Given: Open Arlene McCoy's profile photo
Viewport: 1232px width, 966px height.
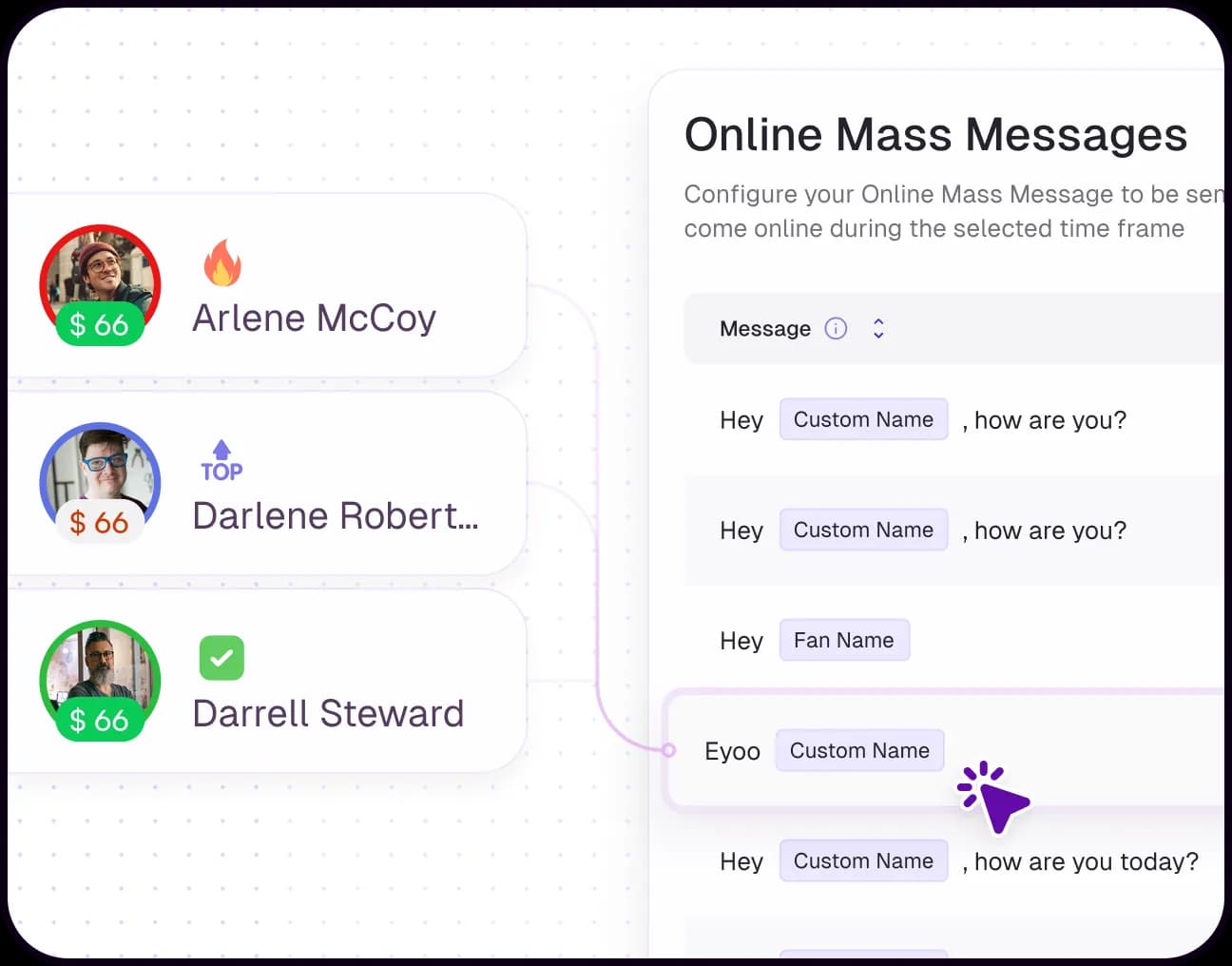Looking at the screenshot, I should pos(100,276).
